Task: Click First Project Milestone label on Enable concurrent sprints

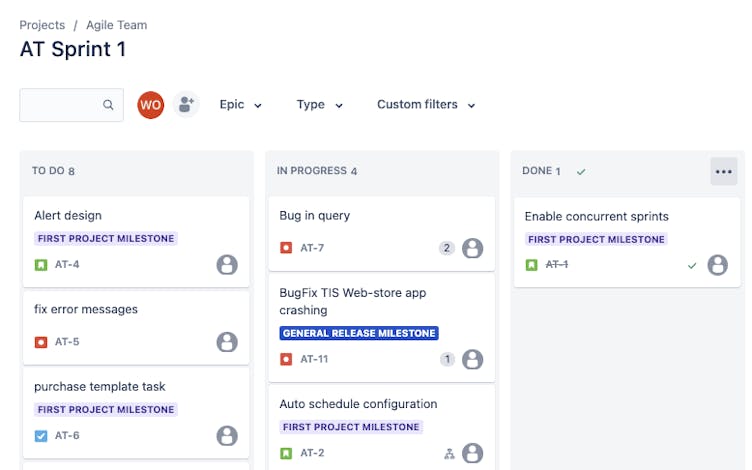Action: pyautogui.click(x=596, y=239)
